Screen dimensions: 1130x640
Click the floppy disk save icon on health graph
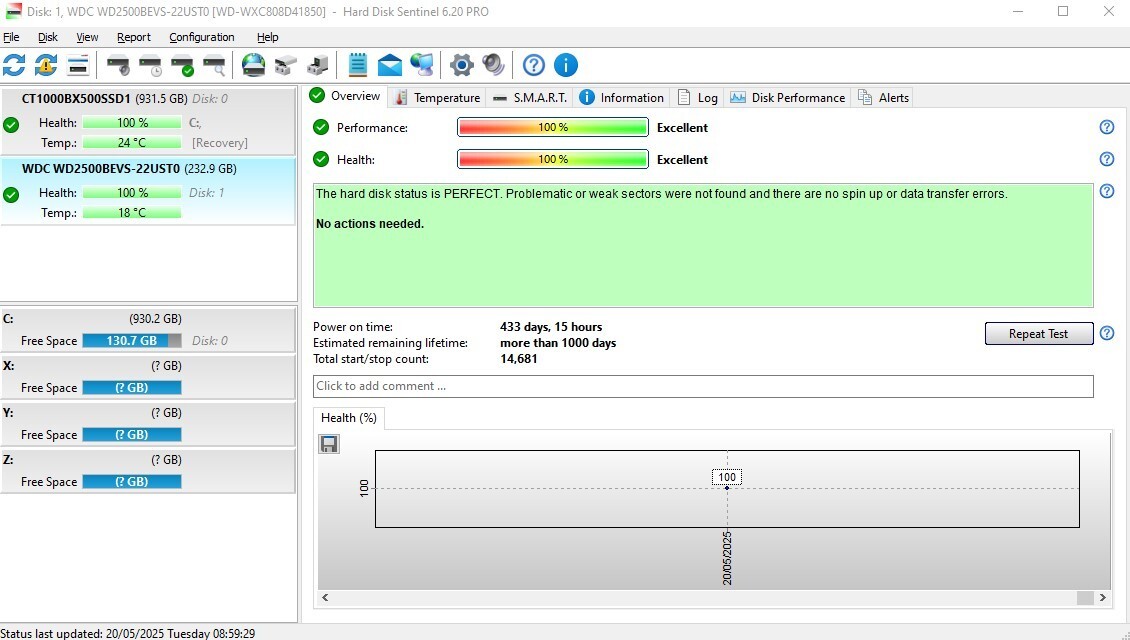coord(329,444)
